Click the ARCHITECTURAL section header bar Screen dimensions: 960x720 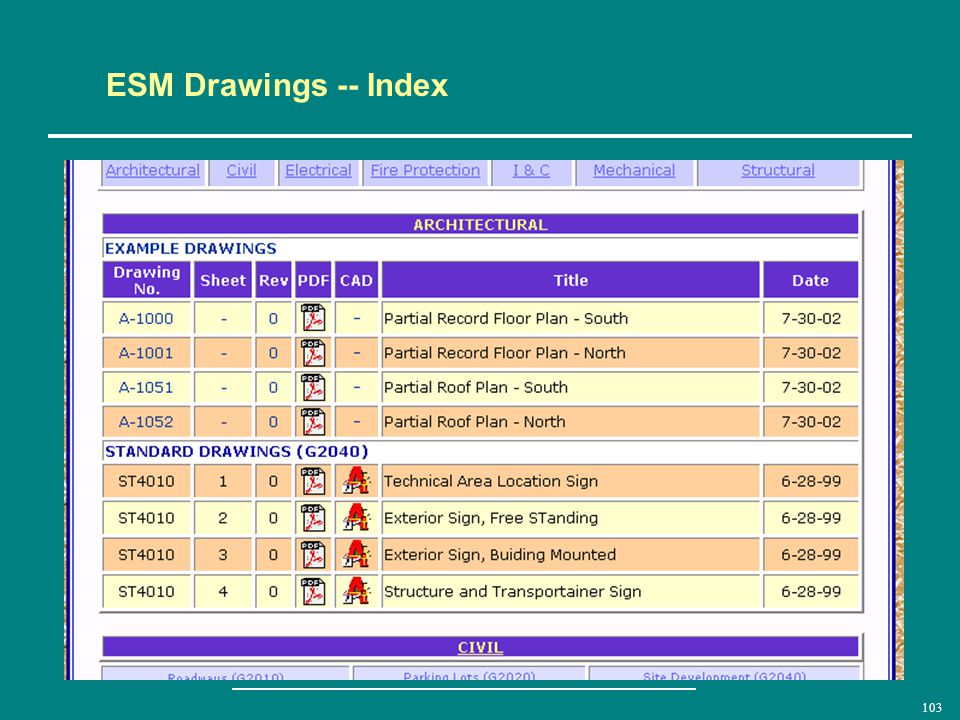(480, 224)
